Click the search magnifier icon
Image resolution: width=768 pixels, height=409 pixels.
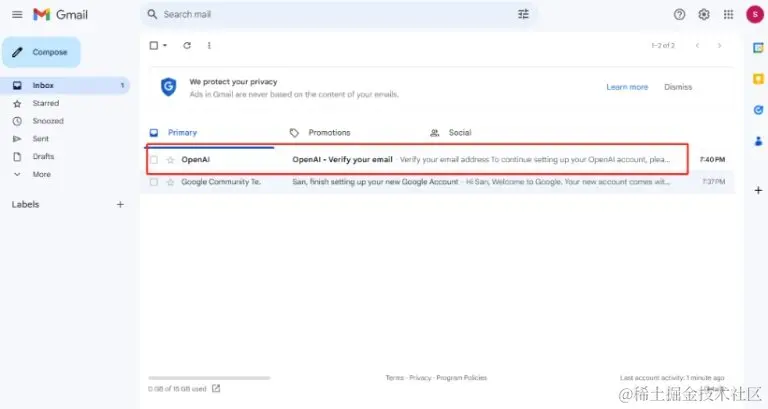pyautogui.click(x=152, y=14)
